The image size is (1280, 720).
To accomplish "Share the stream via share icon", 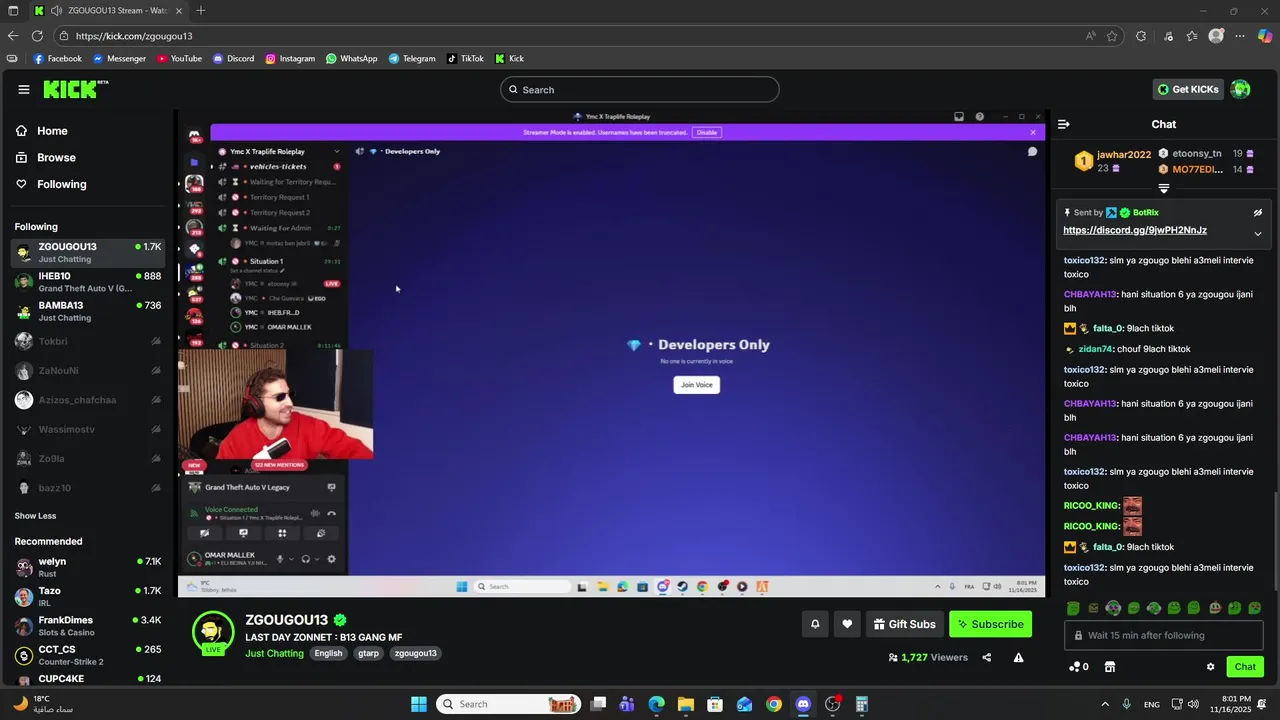I will click(987, 658).
